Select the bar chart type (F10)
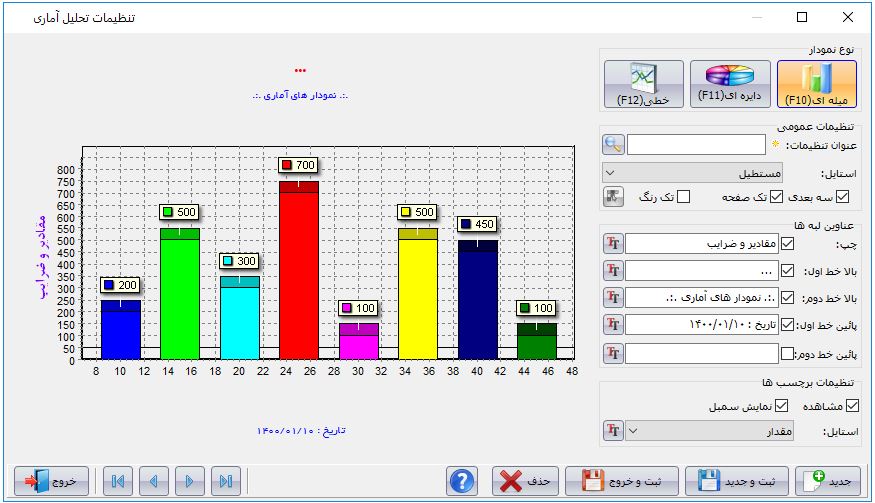 click(817, 85)
